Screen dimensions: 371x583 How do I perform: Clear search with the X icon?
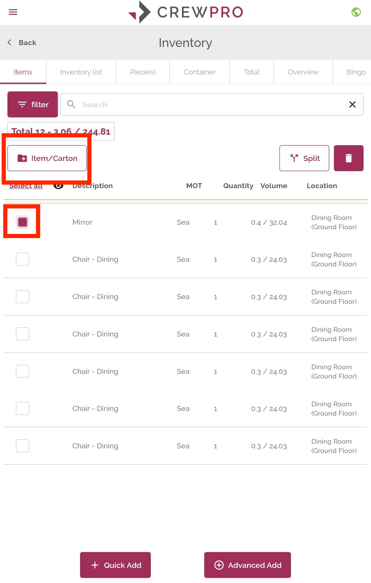(352, 104)
